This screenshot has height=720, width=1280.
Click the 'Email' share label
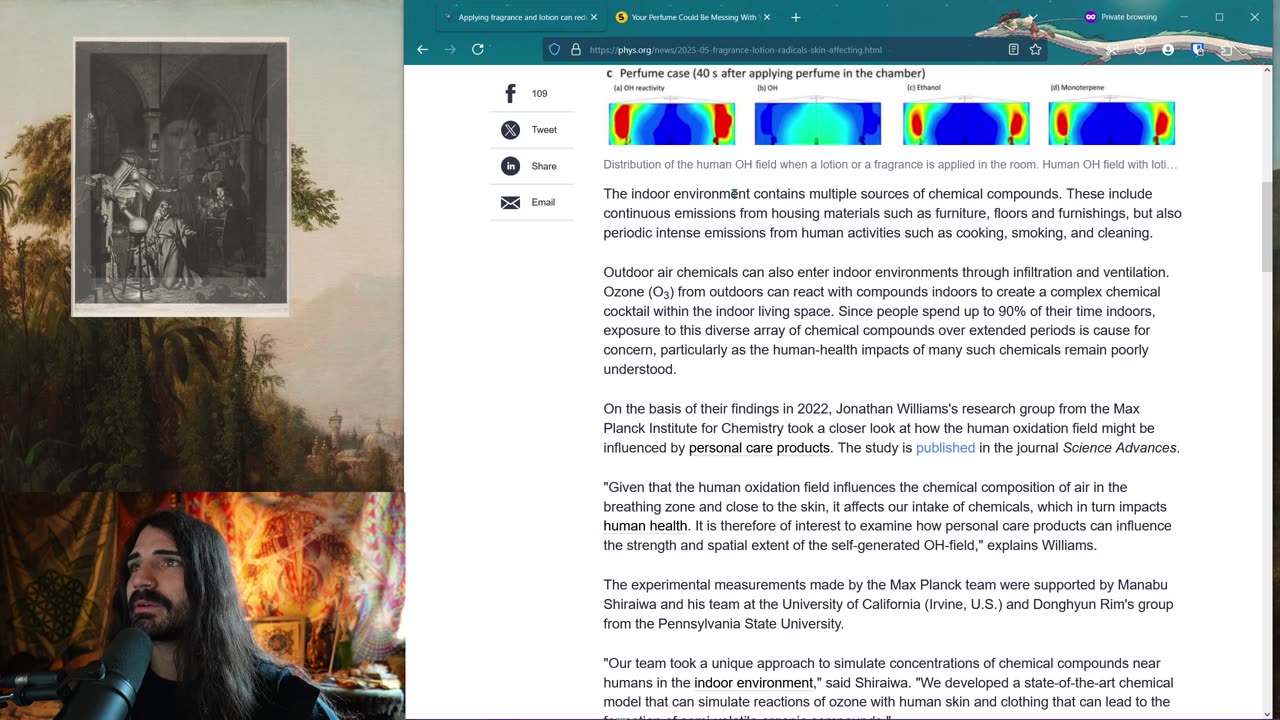pyautogui.click(x=543, y=202)
